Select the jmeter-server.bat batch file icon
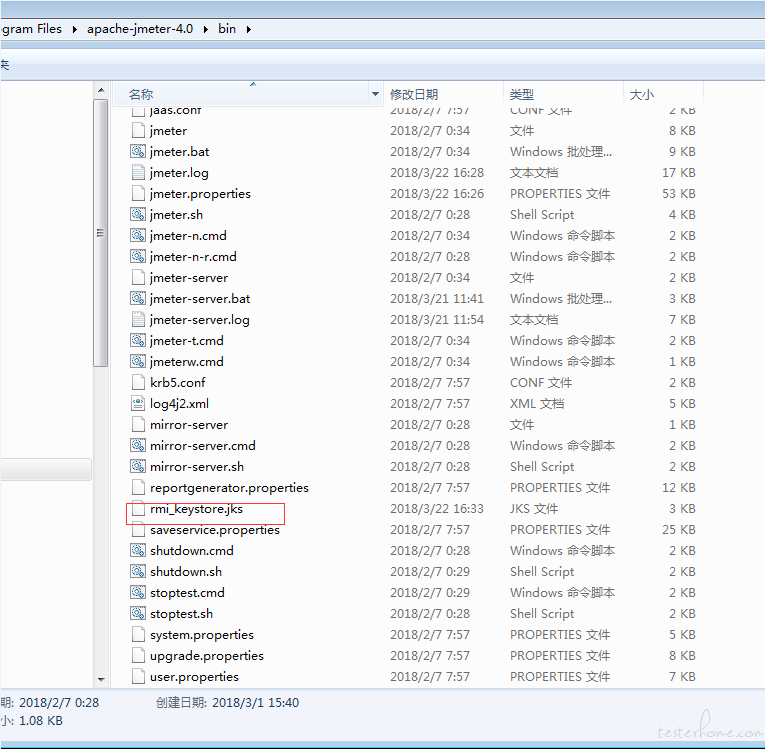The height and width of the screenshot is (749, 765). coord(138,299)
